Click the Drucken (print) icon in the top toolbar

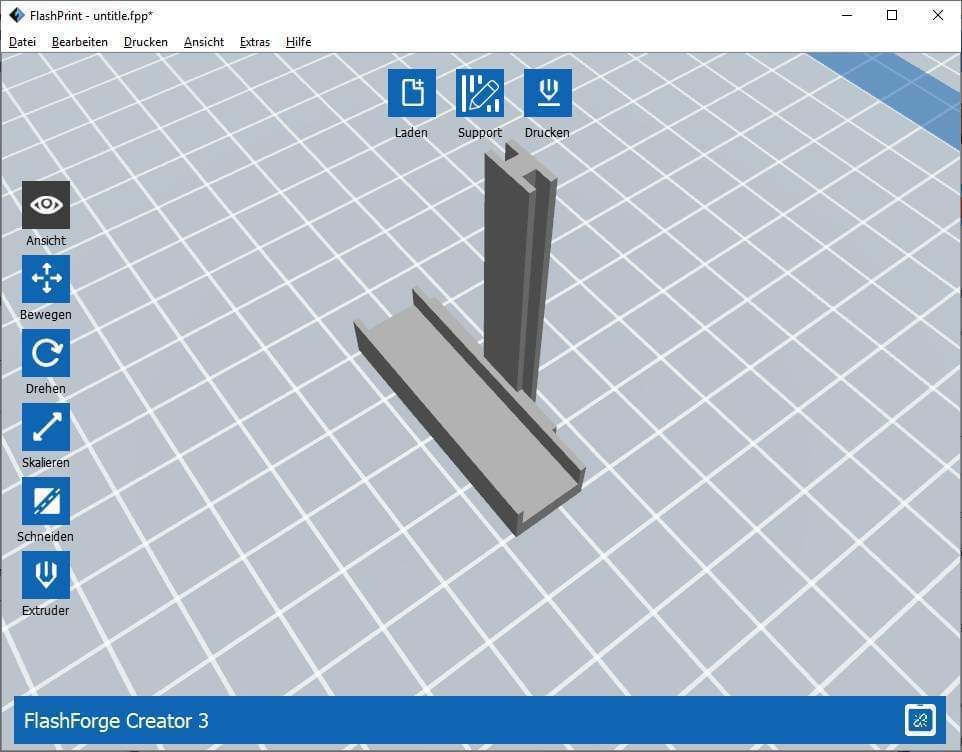(548, 93)
